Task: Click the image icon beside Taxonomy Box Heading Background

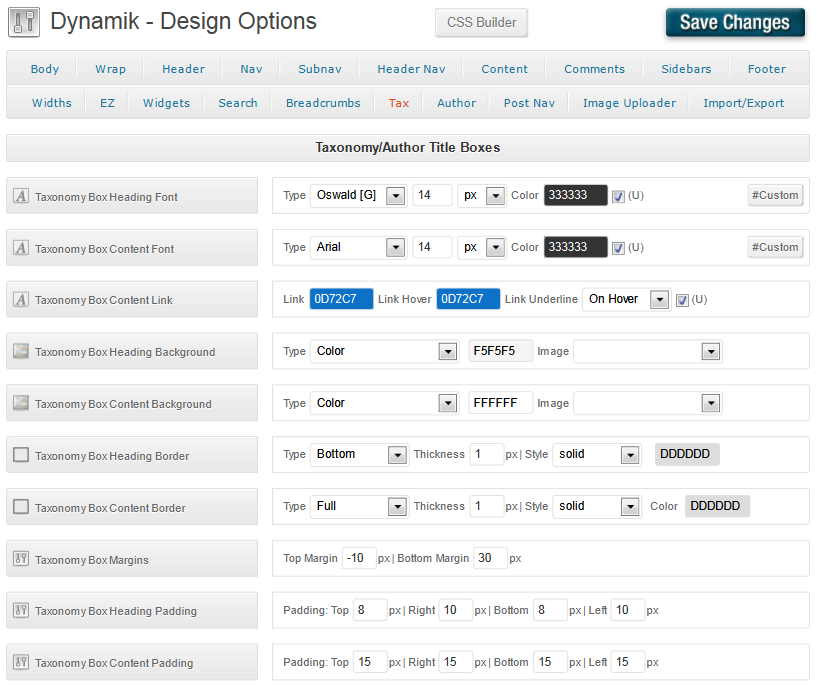Action: (21, 351)
